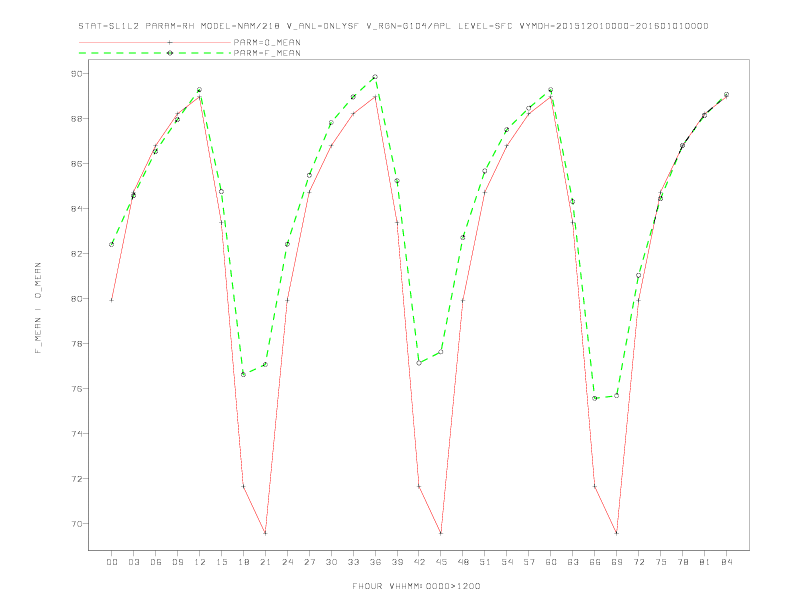Click the red O_MEAN minimum point at hour 21
This screenshot has height=612, width=792.
pyautogui.click(x=265, y=533)
